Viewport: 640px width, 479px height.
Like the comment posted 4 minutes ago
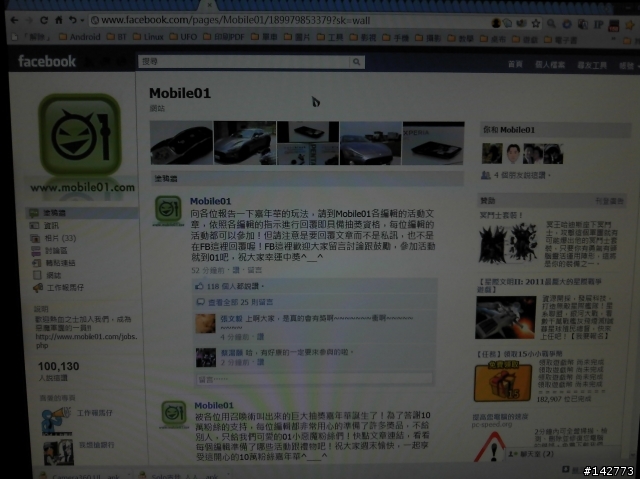260,337
